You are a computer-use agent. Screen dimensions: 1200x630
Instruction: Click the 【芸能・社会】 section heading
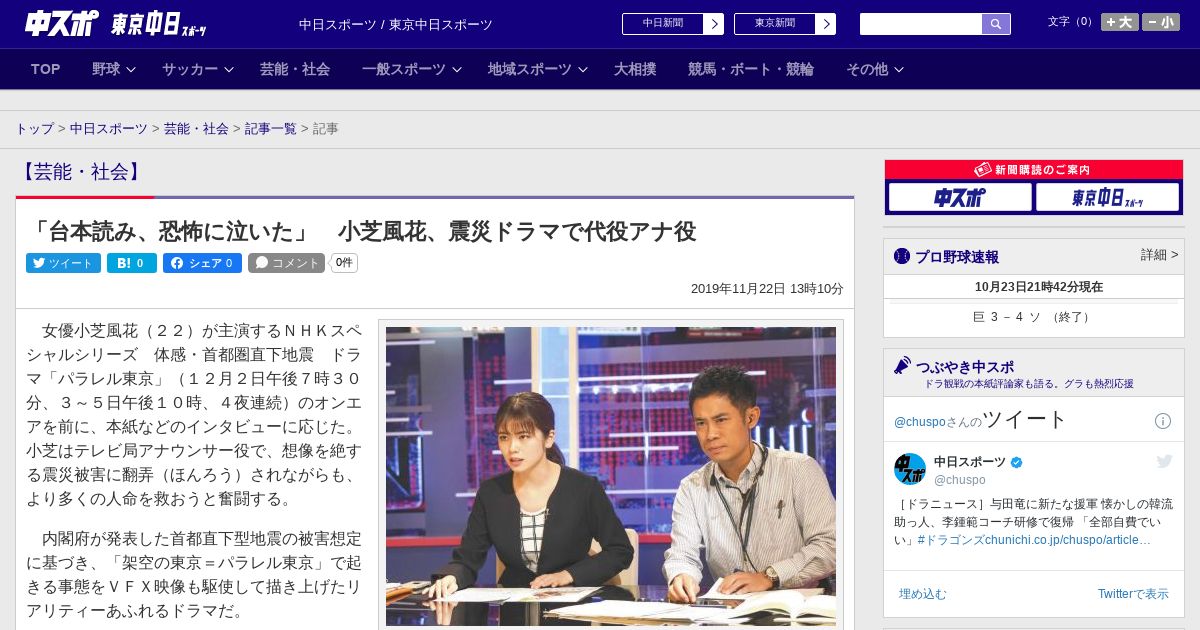click(x=81, y=172)
